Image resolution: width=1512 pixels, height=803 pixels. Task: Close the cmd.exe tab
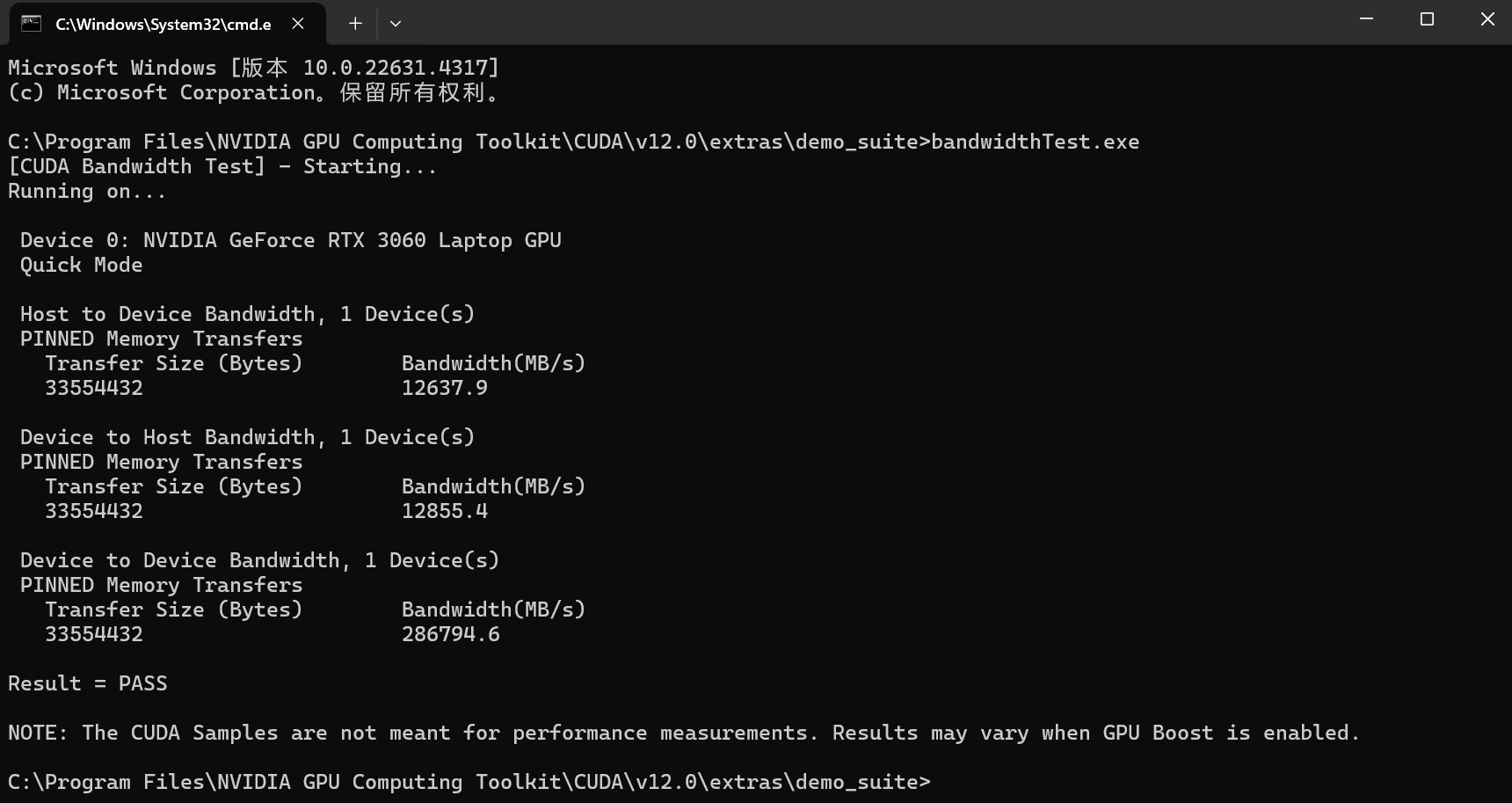click(298, 24)
